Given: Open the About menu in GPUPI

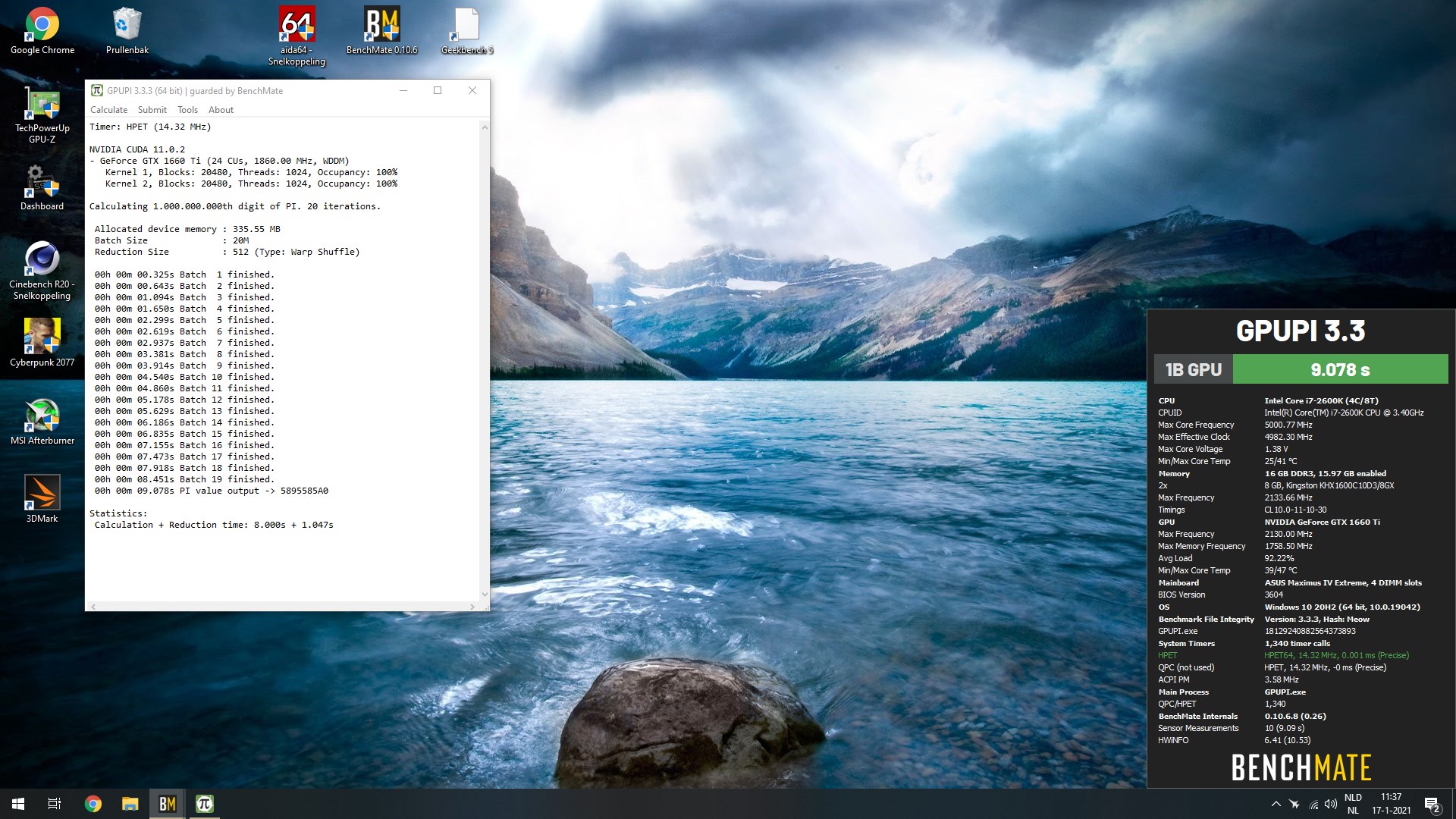Looking at the screenshot, I should [221, 109].
